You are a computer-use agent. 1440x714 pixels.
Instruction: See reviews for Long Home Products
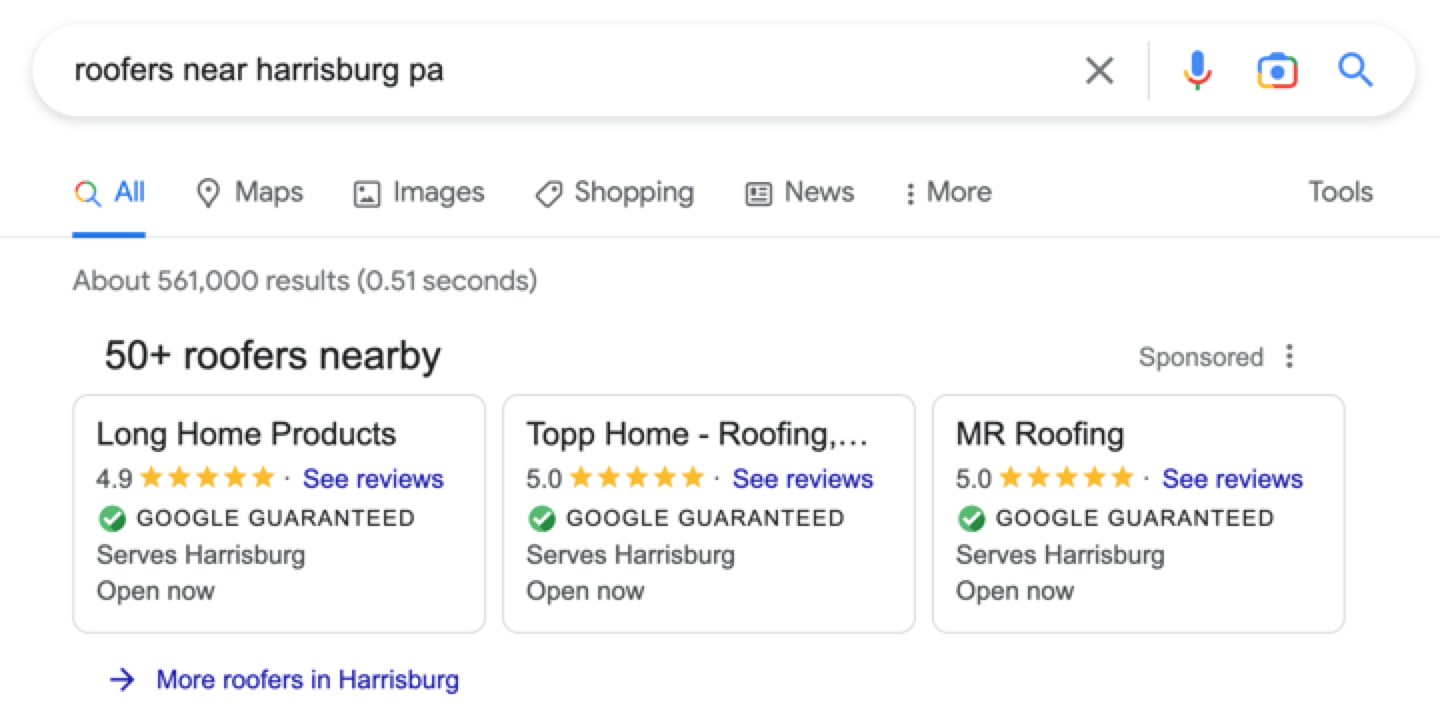coord(373,479)
